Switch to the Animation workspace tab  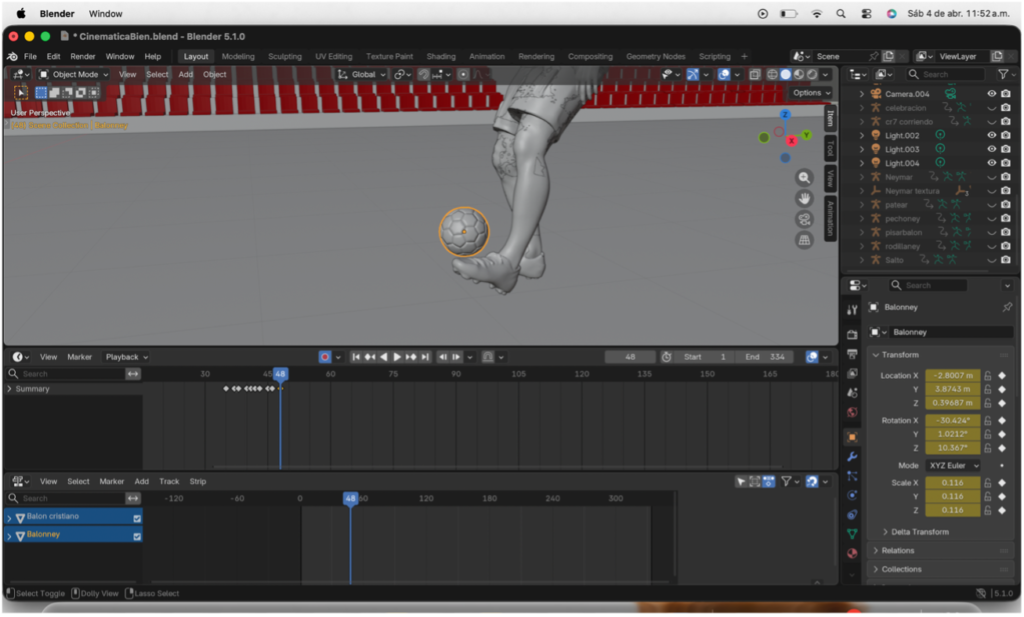point(487,56)
